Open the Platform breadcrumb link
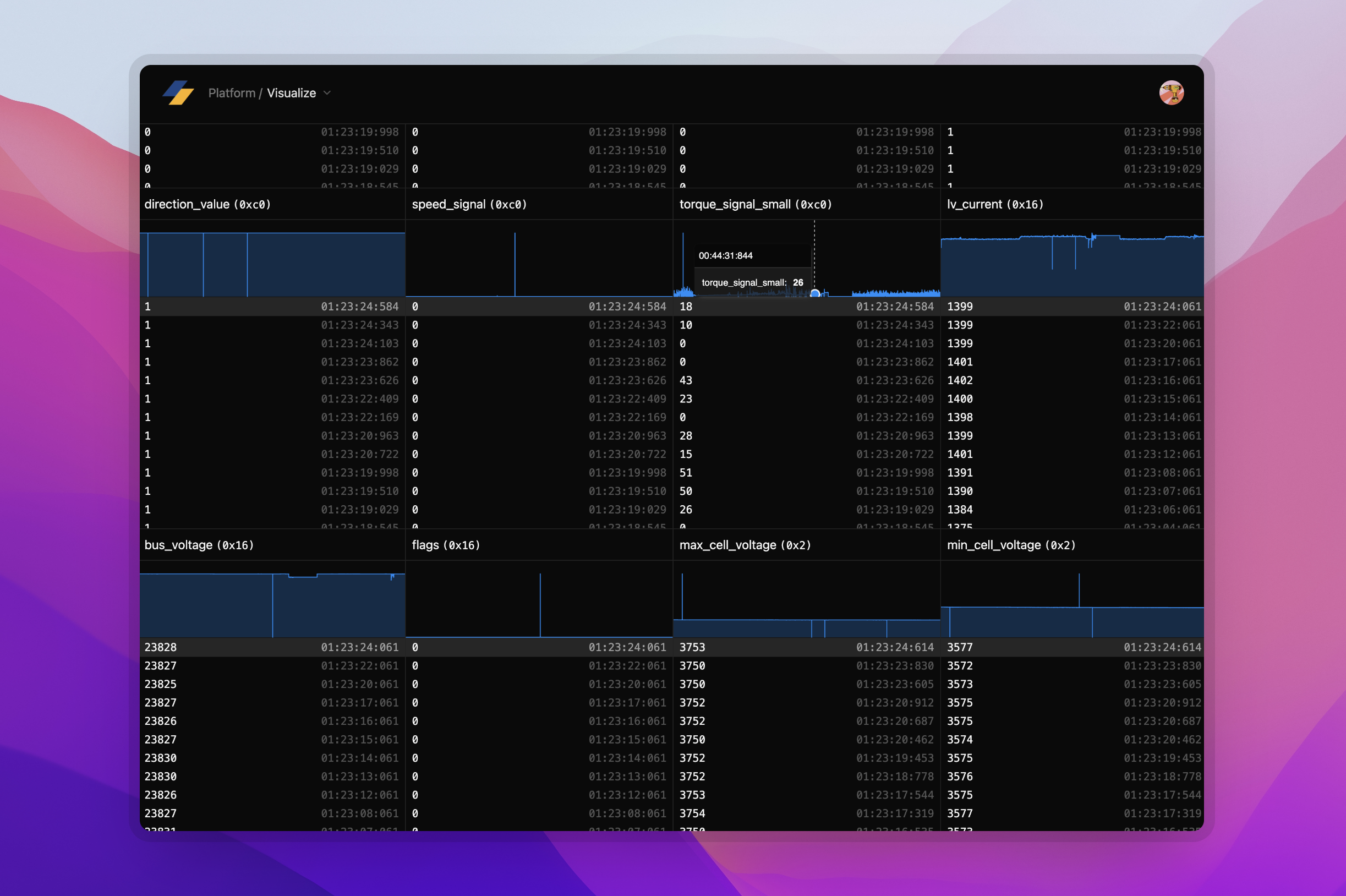The width and height of the screenshot is (1346, 896). tap(231, 92)
